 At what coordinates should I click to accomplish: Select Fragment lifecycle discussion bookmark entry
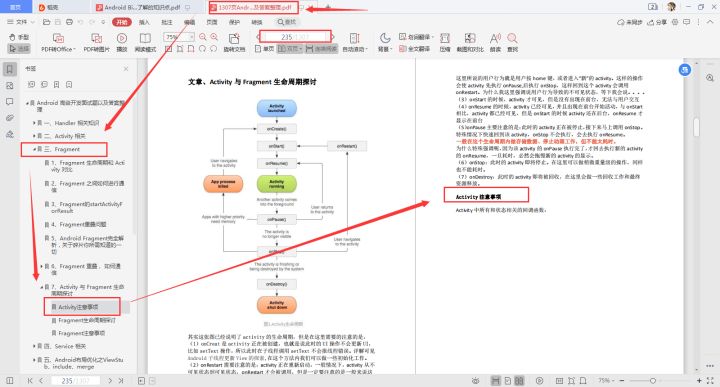click(84, 320)
